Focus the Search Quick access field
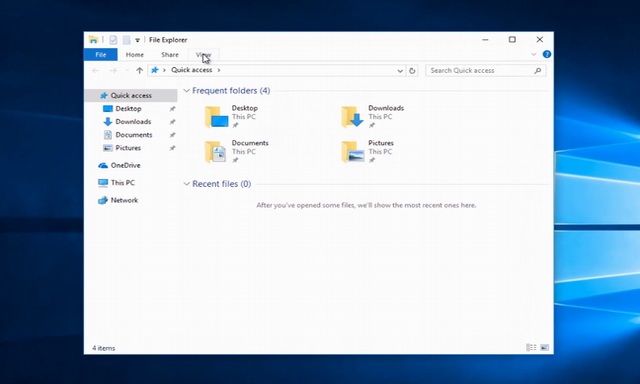640x384 pixels. 485,71
